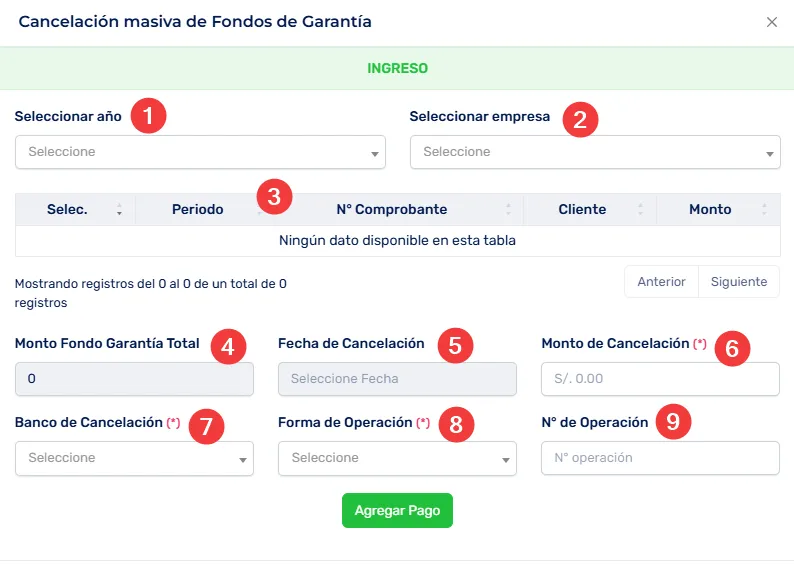Click the red number 1 badge
The width and height of the screenshot is (794, 588).
click(149, 115)
